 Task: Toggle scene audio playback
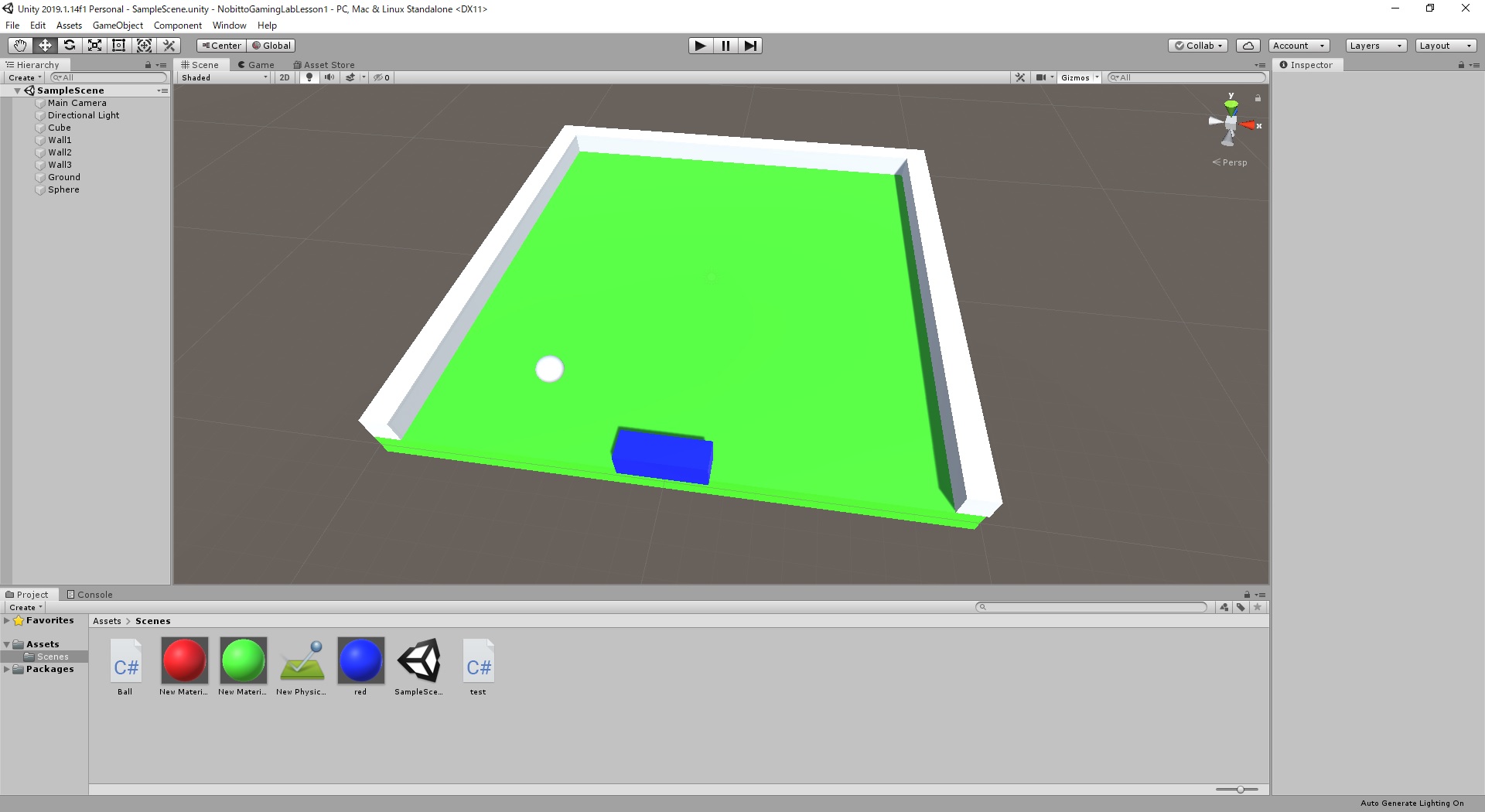[x=329, y=77]
